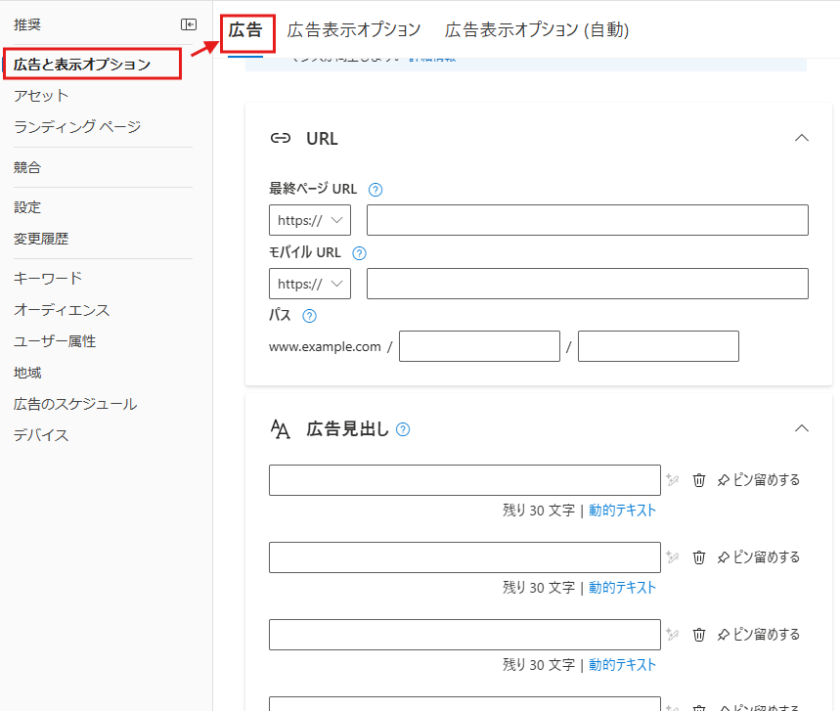Switch to 広告表示オプション (自動) tab

536,30
